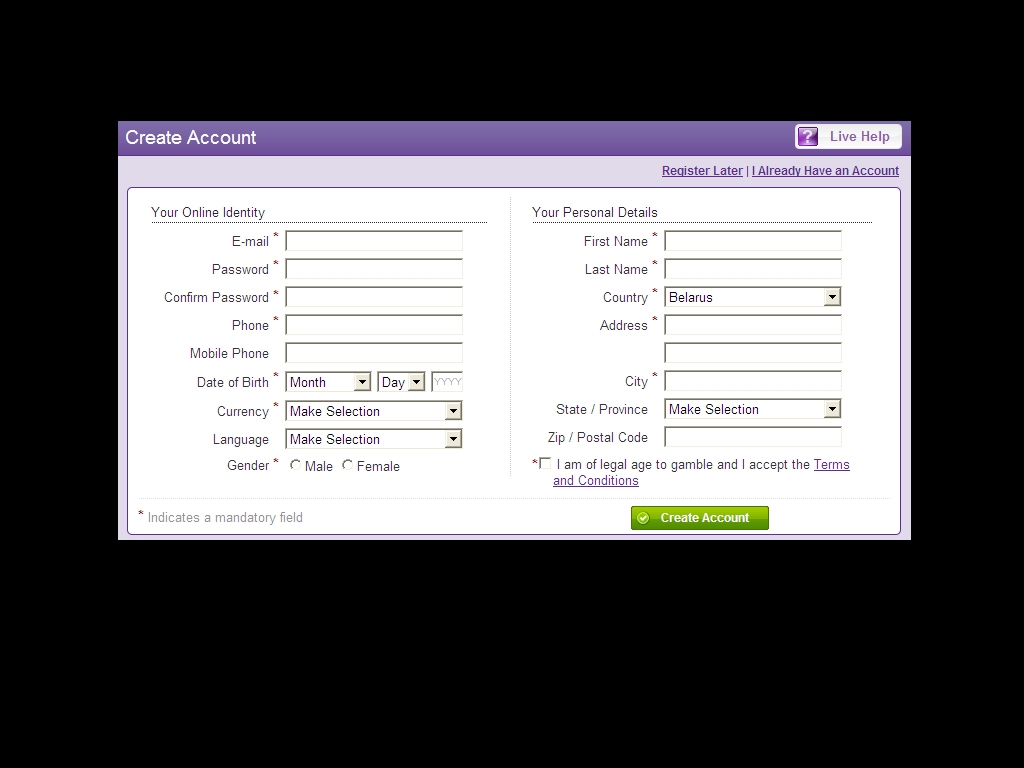Open the birth Month dropdown
This screenshot has width=1024, height=768.
[x=328, y=382]
